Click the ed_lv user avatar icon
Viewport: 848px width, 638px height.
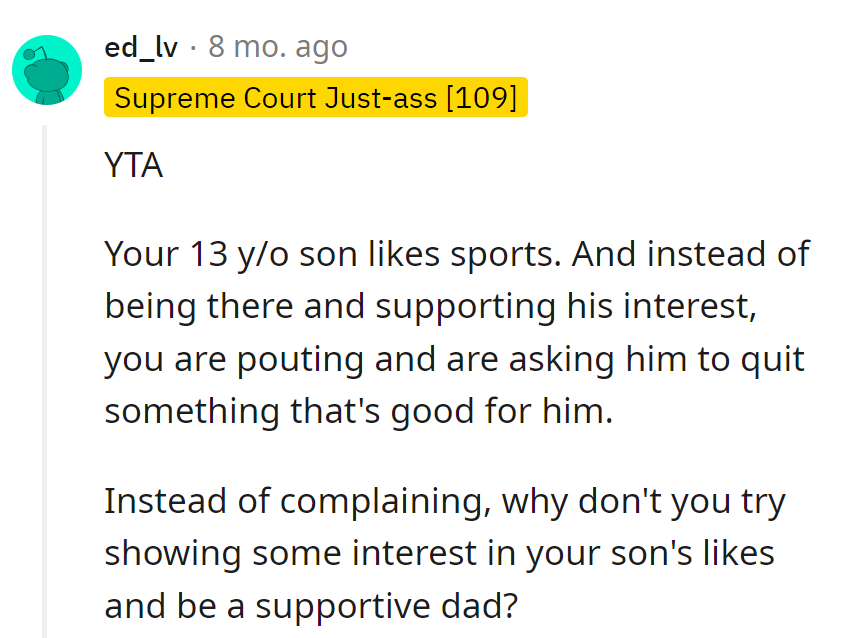46,69
